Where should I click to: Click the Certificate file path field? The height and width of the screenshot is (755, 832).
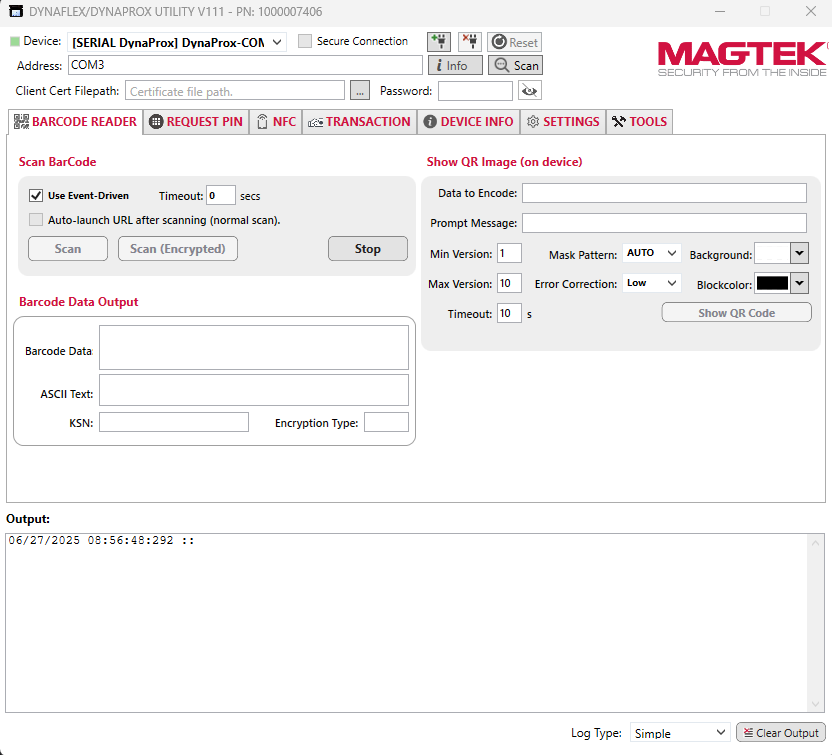235,91
